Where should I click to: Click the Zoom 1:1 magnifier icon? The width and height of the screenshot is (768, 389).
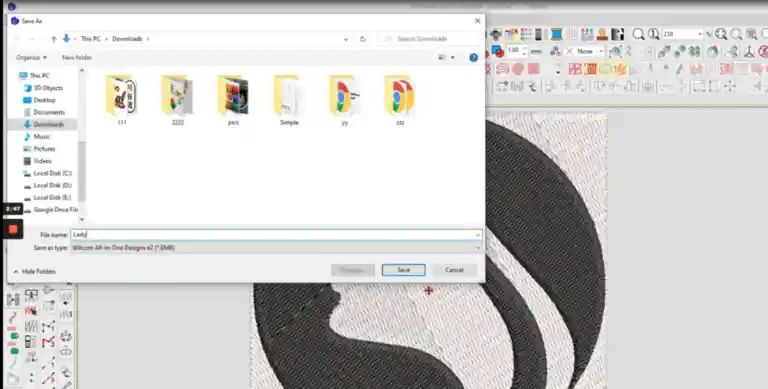click(654, 34)
